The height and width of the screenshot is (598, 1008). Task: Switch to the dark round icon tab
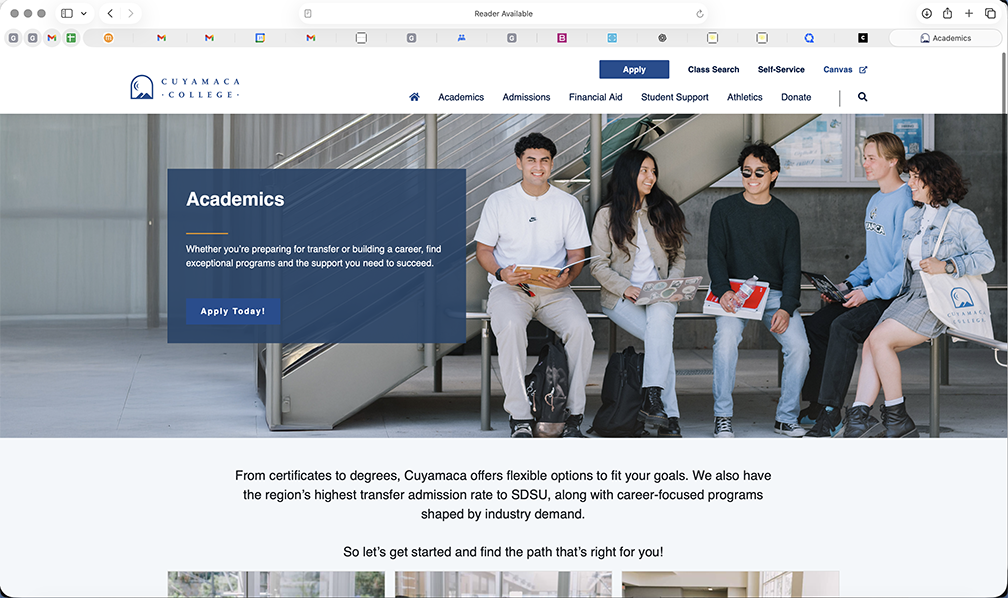click(662, 38)
